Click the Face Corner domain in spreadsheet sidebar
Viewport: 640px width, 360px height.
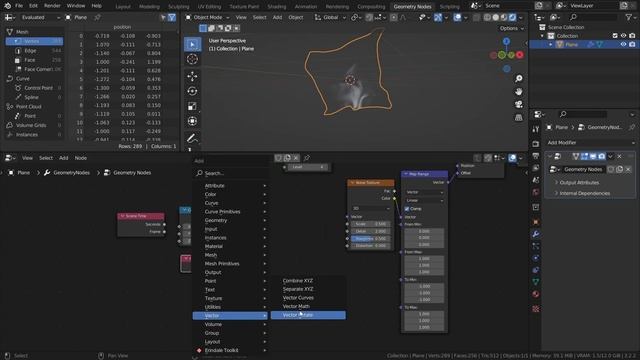pos(34,69)
